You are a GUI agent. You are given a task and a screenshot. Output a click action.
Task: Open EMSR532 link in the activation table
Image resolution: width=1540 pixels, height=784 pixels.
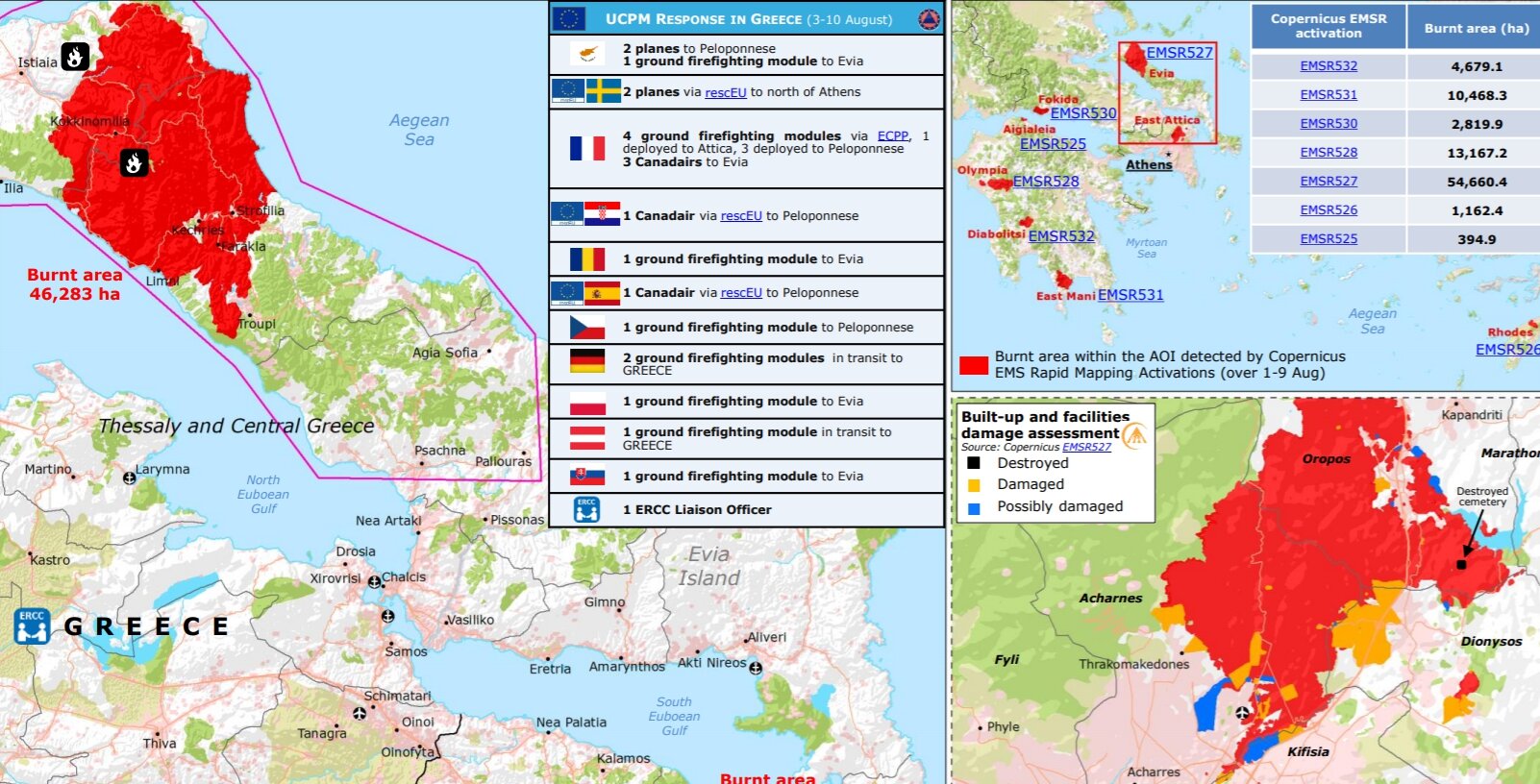[x=1329, y=66]
